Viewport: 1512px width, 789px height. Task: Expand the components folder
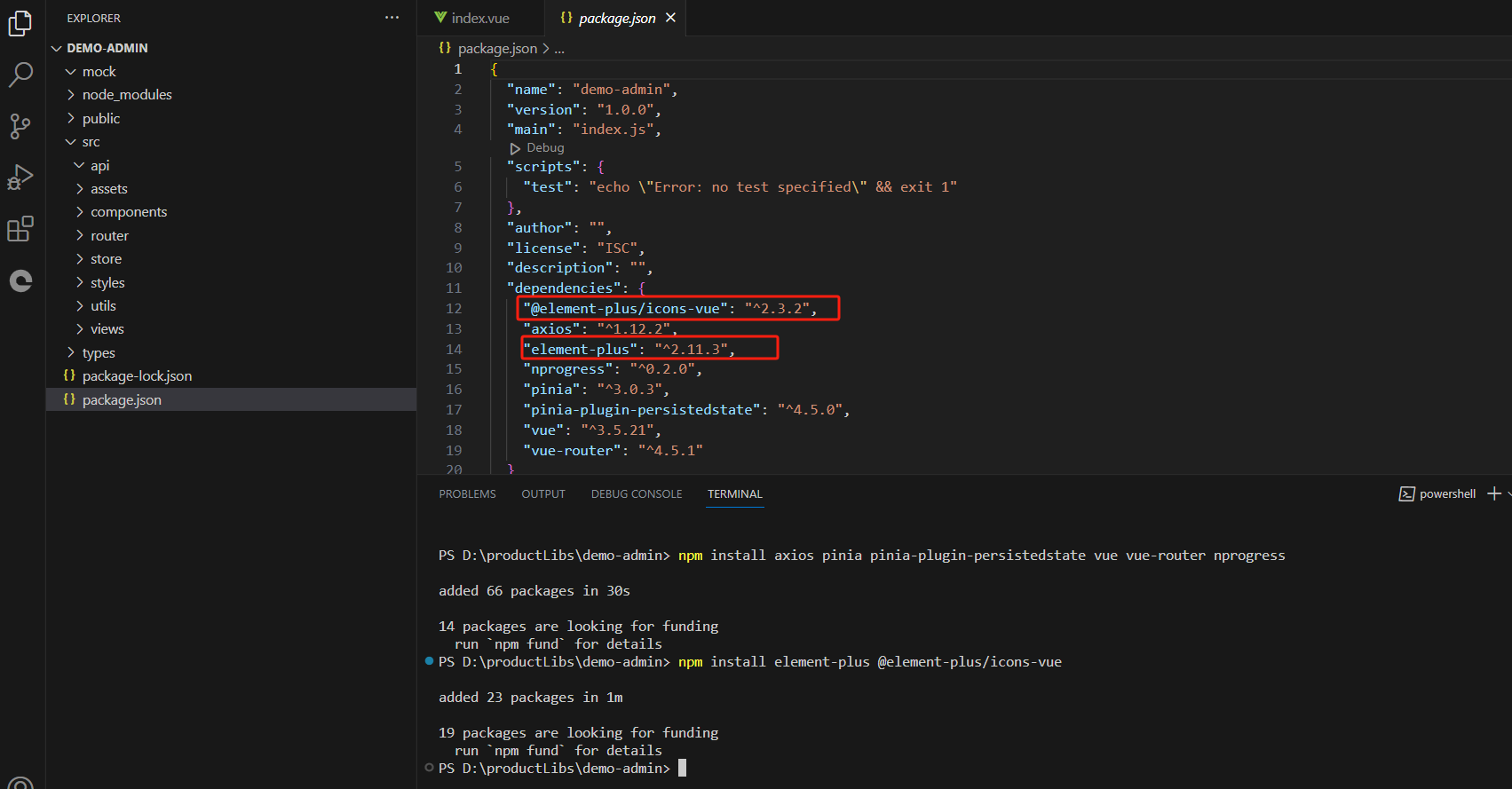pyautogui.click(x=79, y=211)
